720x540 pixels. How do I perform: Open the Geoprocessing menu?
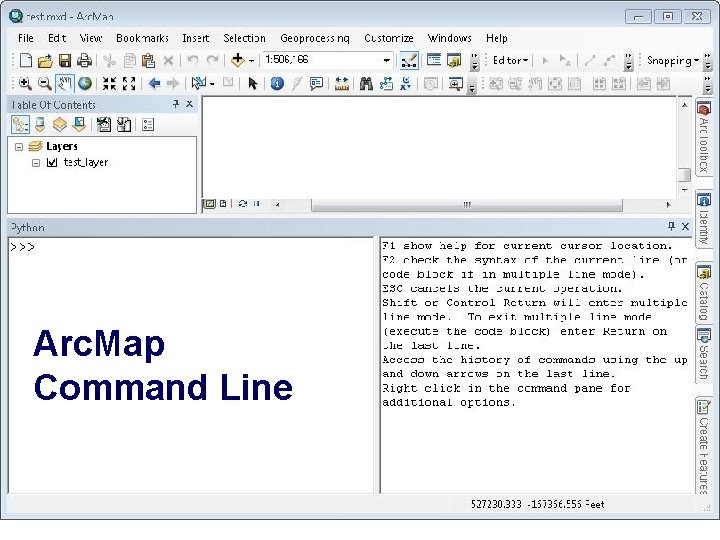tap(315, 38)
